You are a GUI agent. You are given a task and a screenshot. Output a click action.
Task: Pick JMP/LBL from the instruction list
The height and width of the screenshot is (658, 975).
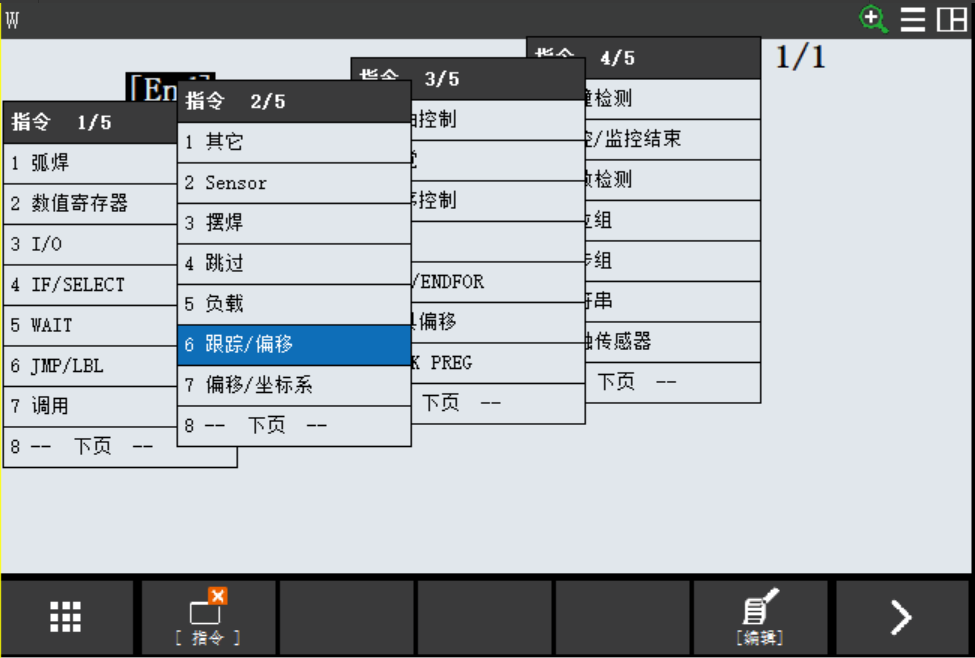click(90, 366)
